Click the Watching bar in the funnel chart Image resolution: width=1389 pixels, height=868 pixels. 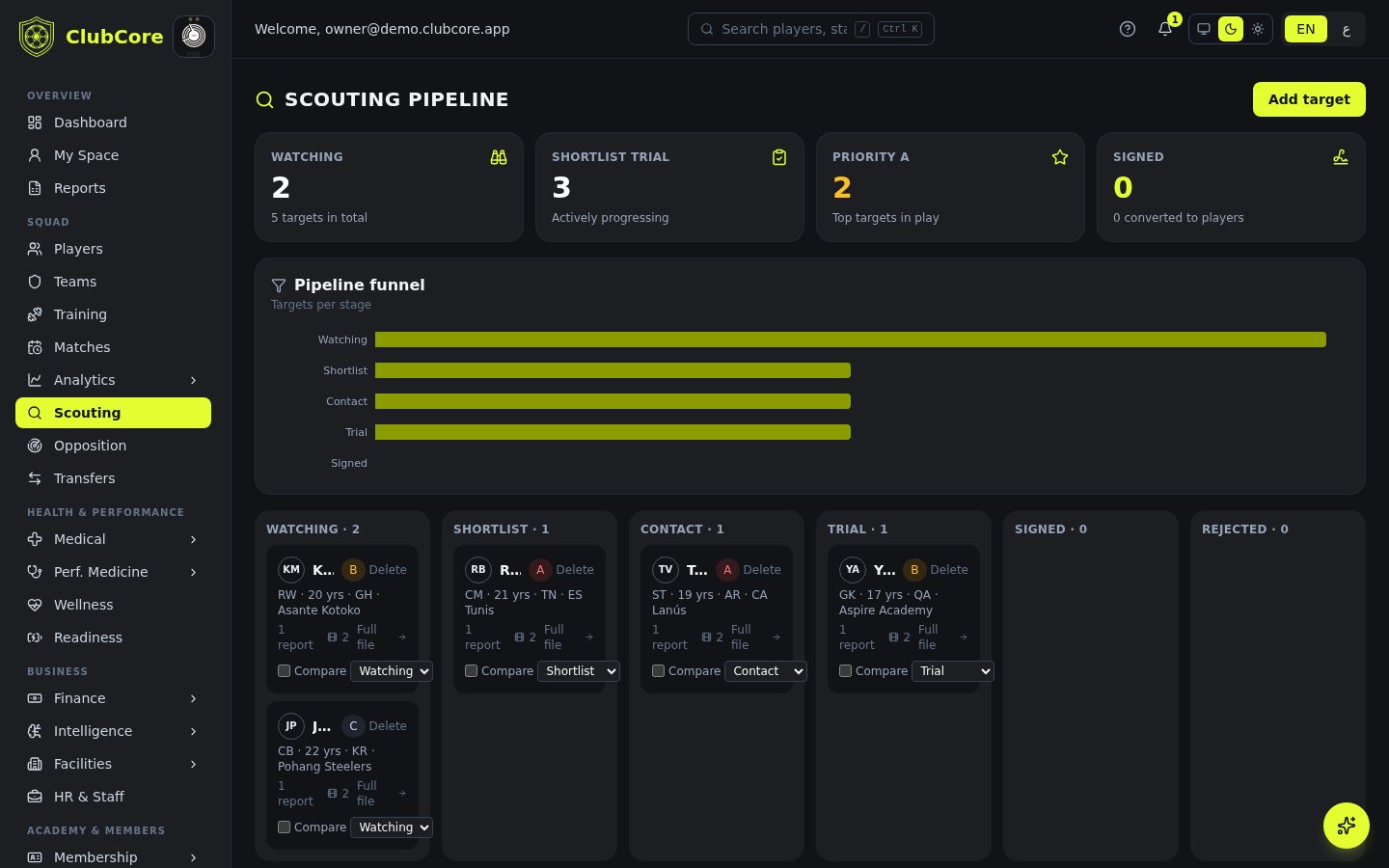pos(851,339)
